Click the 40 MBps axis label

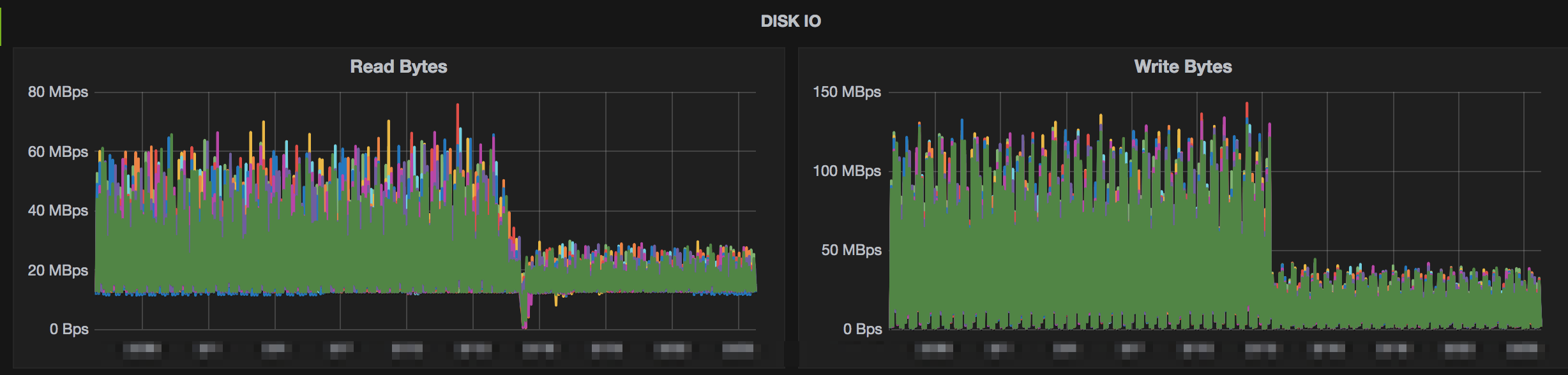click(x=58, y=210)
